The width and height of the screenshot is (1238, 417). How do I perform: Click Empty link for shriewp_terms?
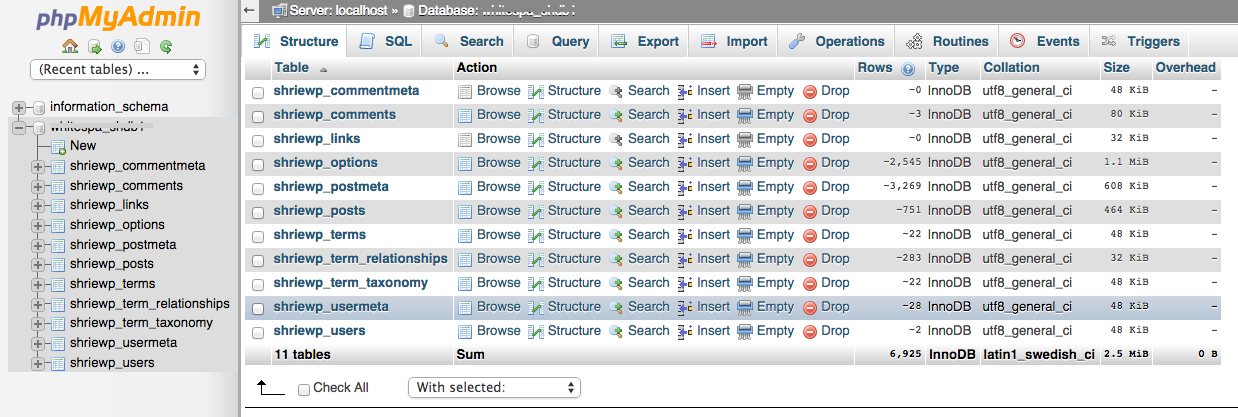point(775,235)
